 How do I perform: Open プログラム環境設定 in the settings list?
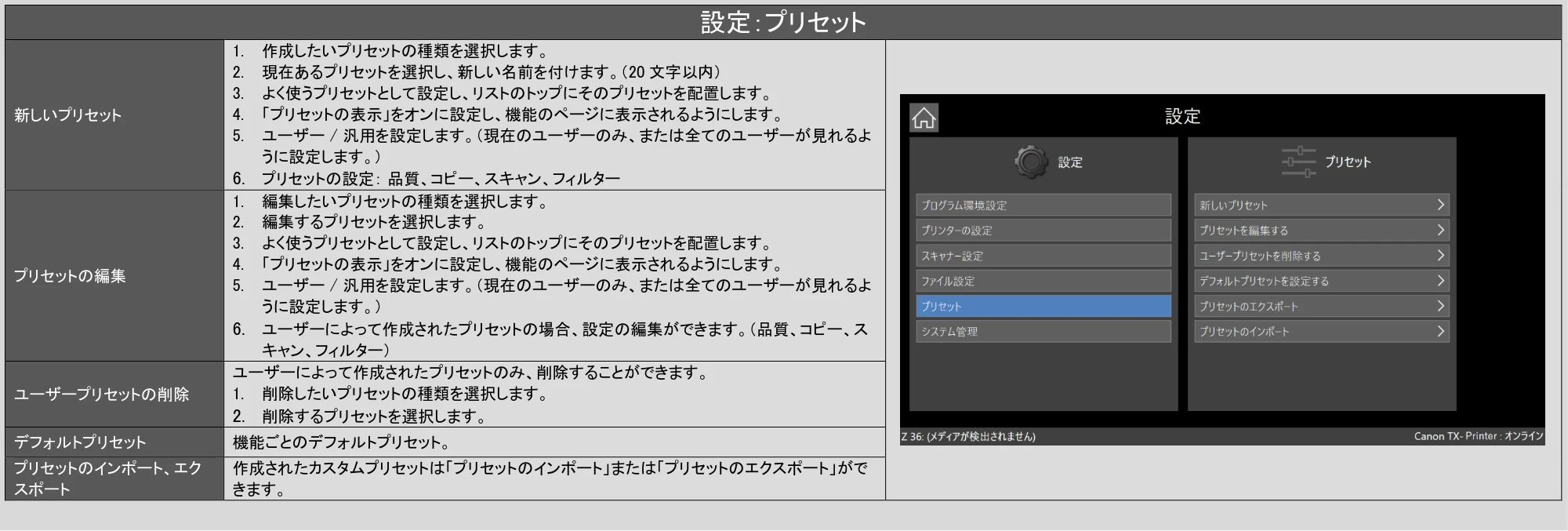pyautogui.click(x=1044, y=205)
